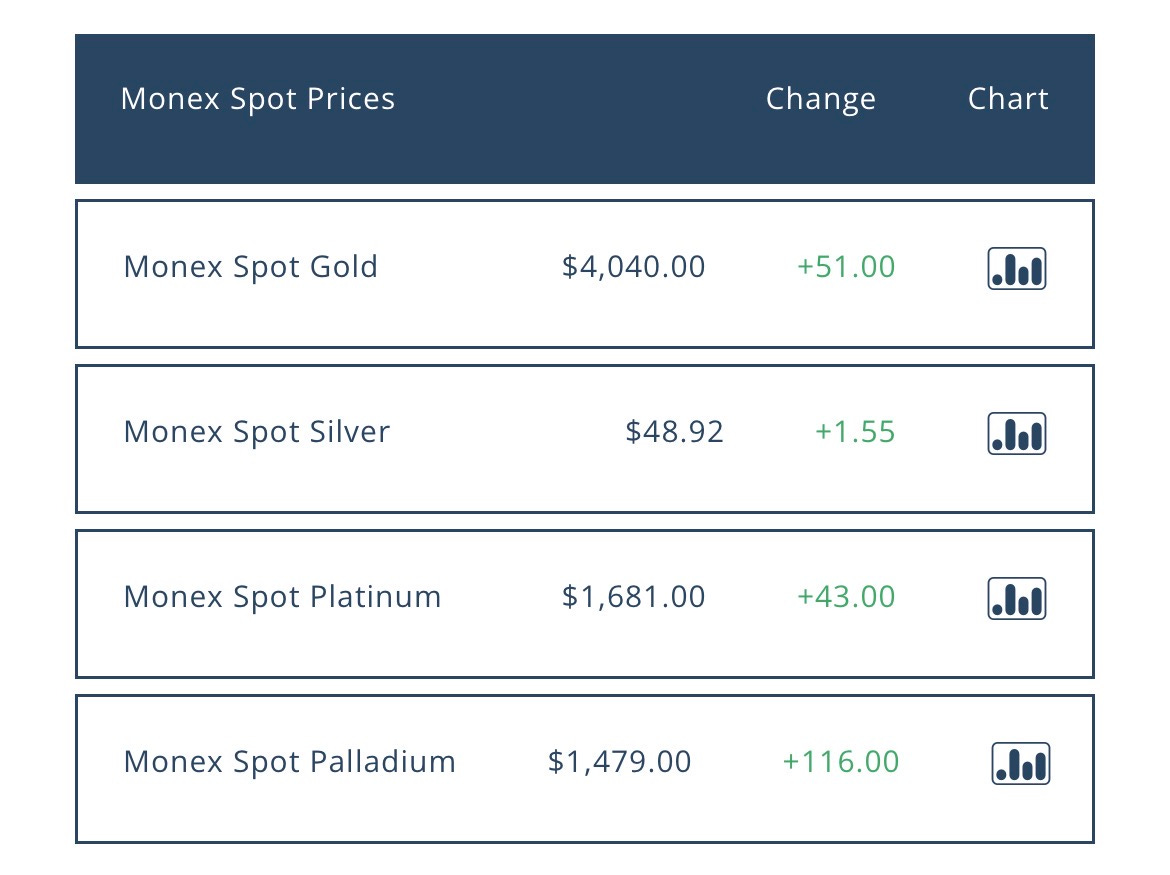Open the Monex Spot Gold chart icon

1016,268
